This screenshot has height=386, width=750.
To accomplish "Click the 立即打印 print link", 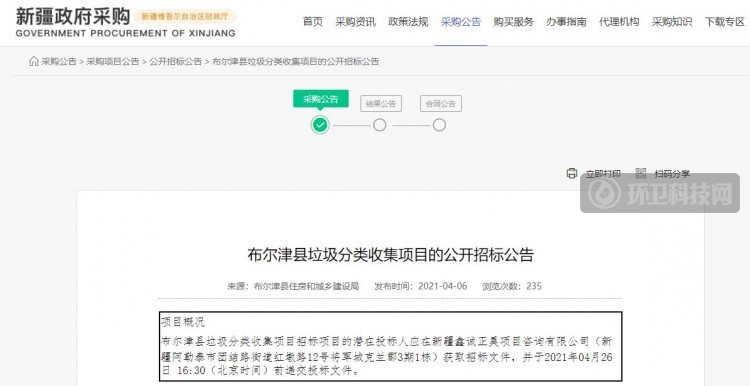I will point(603,174).
